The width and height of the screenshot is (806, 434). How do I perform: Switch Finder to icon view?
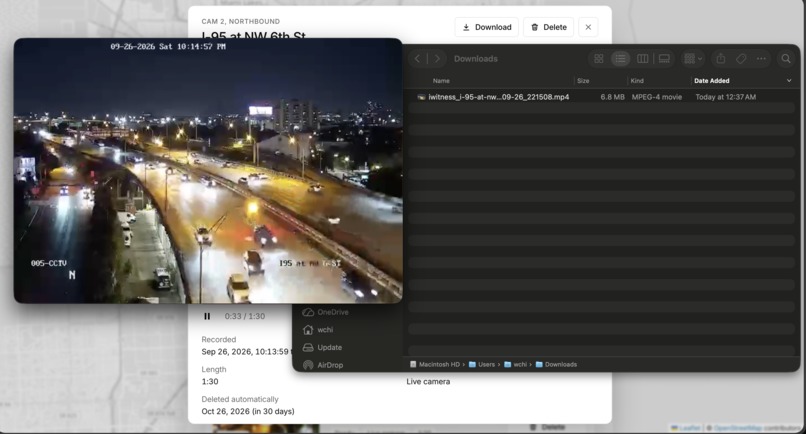pos(598,59)
